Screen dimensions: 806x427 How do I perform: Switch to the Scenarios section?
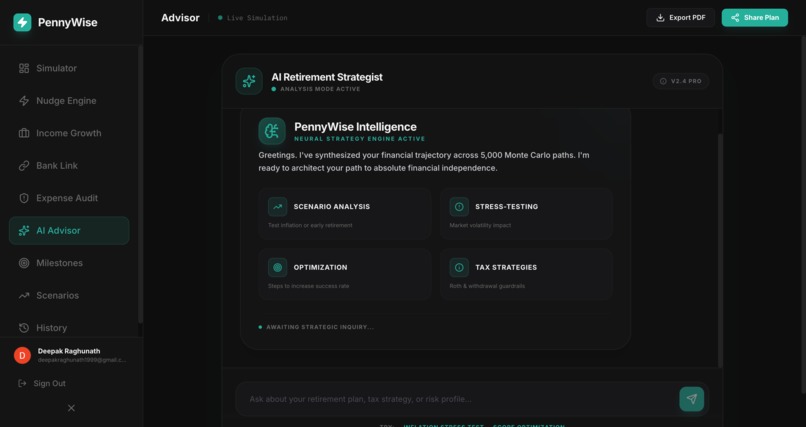(69, 295)
